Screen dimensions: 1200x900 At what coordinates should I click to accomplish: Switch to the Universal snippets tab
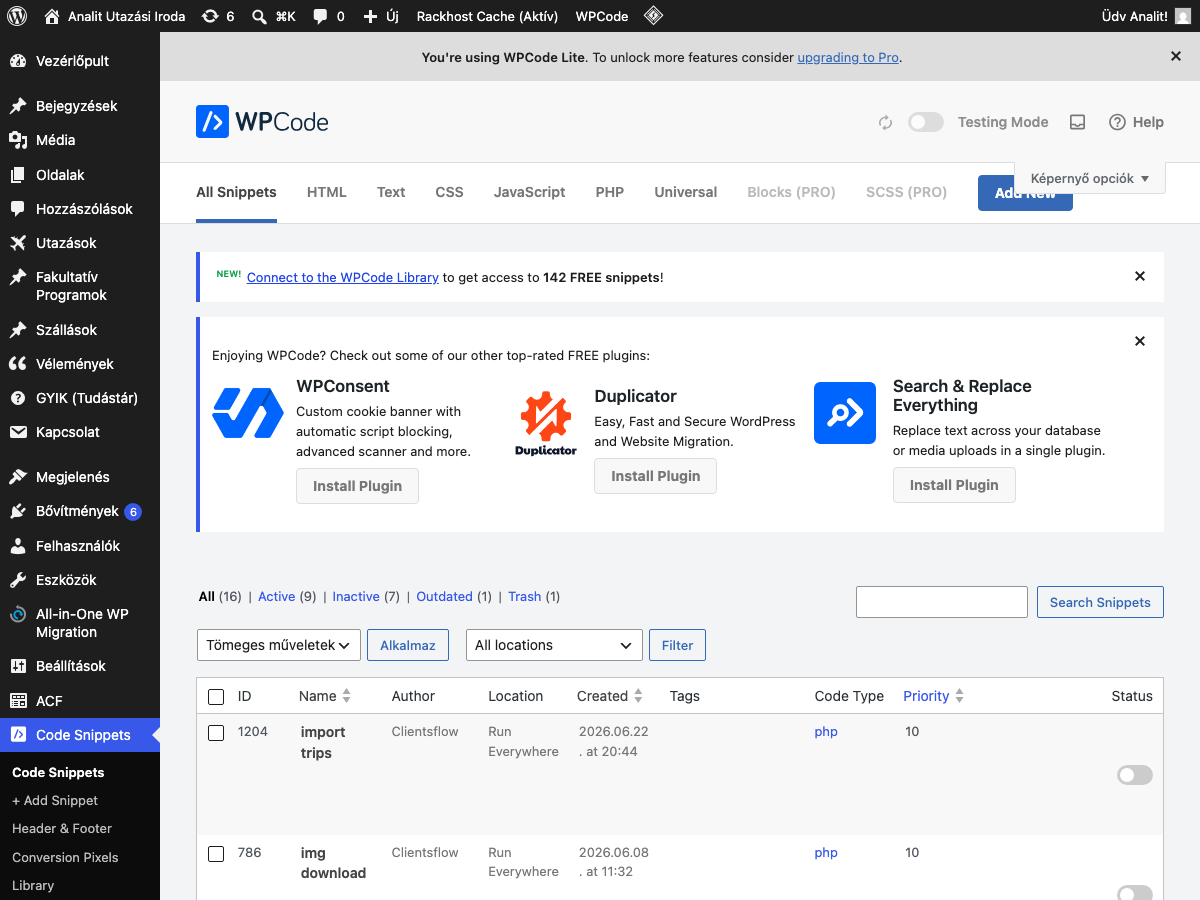coord(686,192)
